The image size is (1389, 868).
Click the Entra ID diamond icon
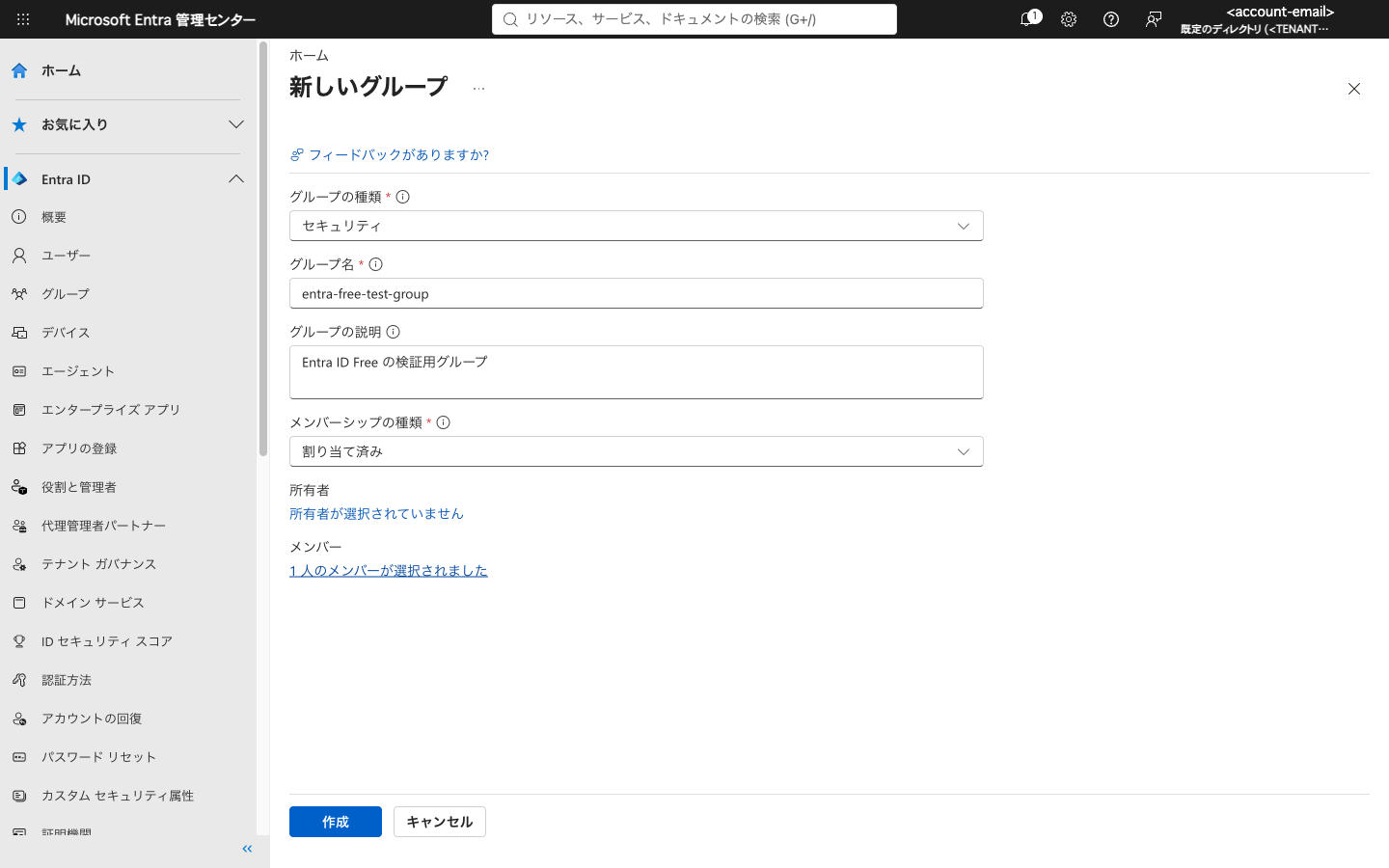[x=19, y=179]
